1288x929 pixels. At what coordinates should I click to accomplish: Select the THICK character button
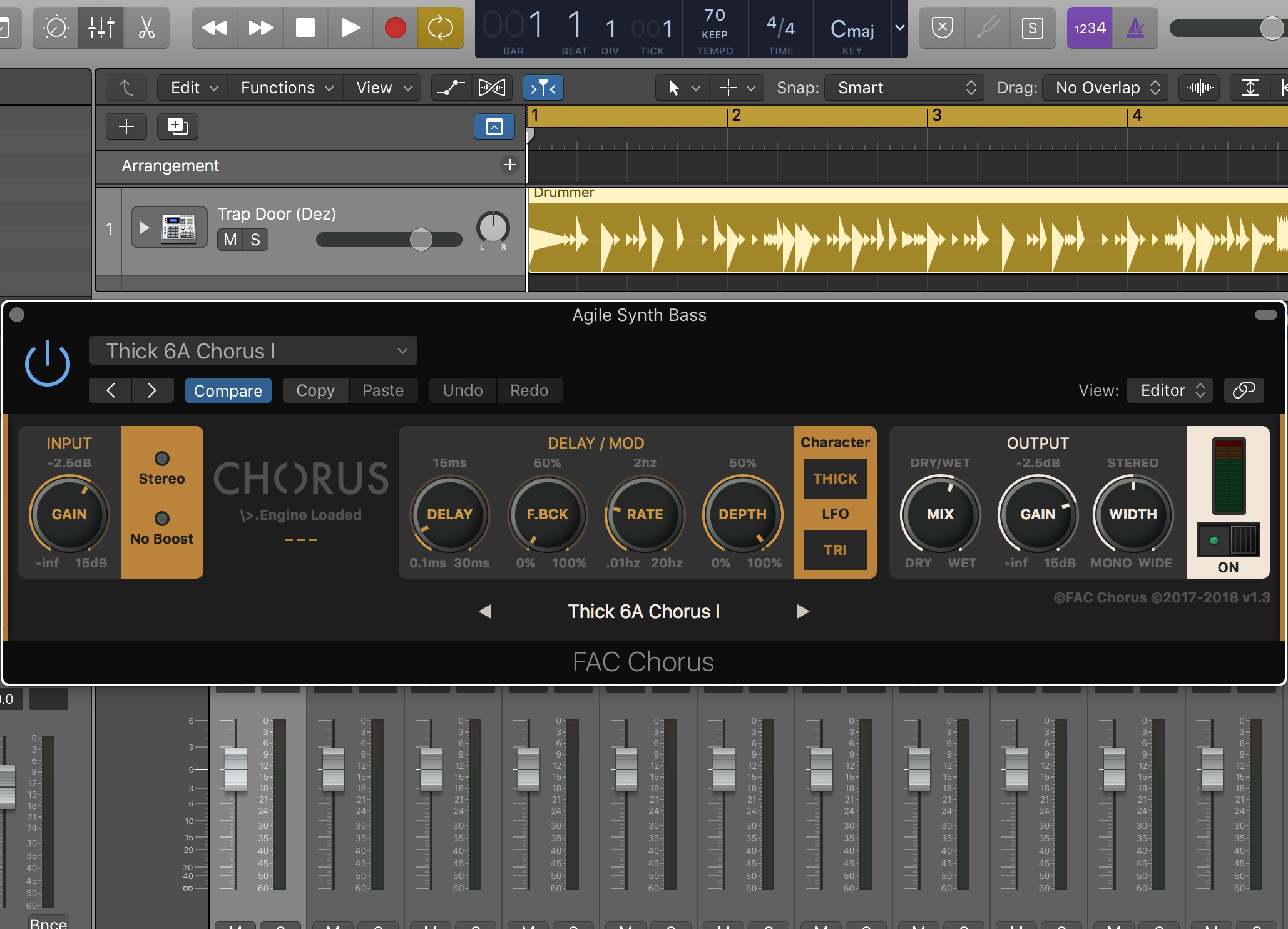click(x=836, y=479)
